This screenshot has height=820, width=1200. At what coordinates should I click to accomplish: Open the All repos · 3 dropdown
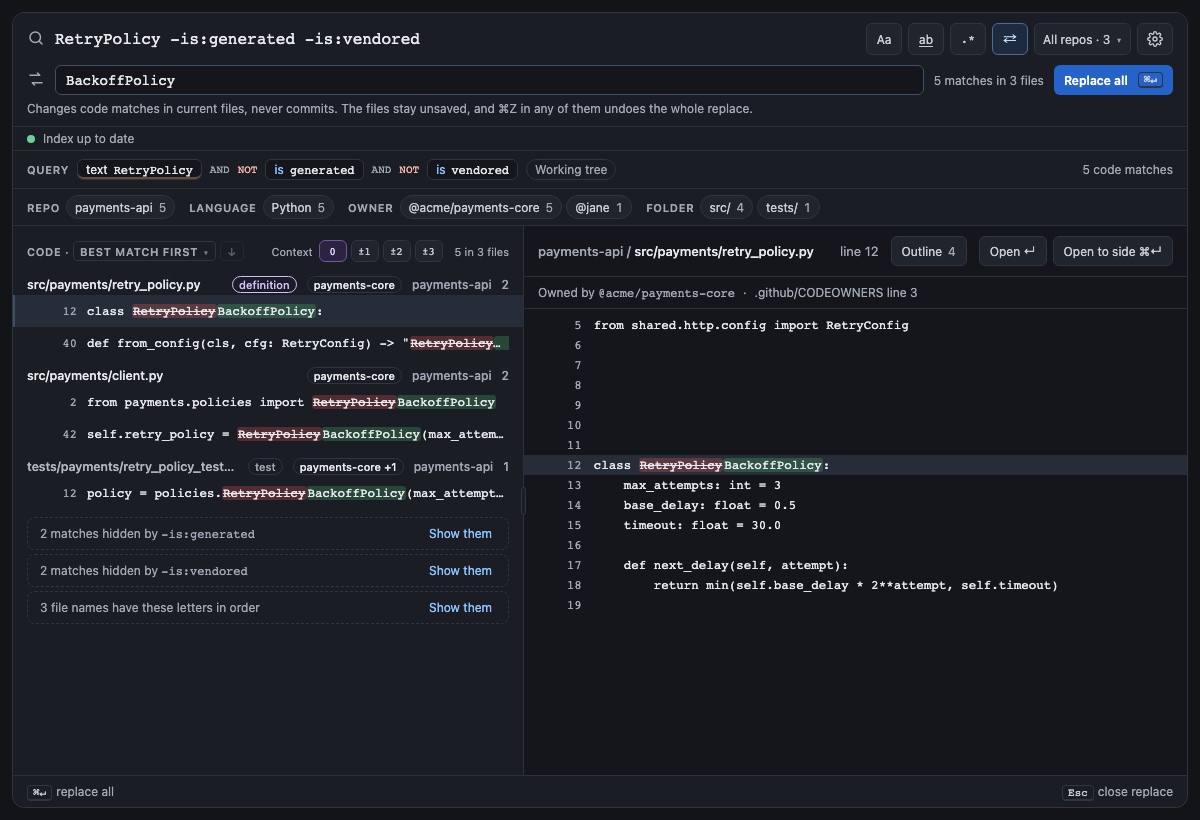[x=1082, y=39]
